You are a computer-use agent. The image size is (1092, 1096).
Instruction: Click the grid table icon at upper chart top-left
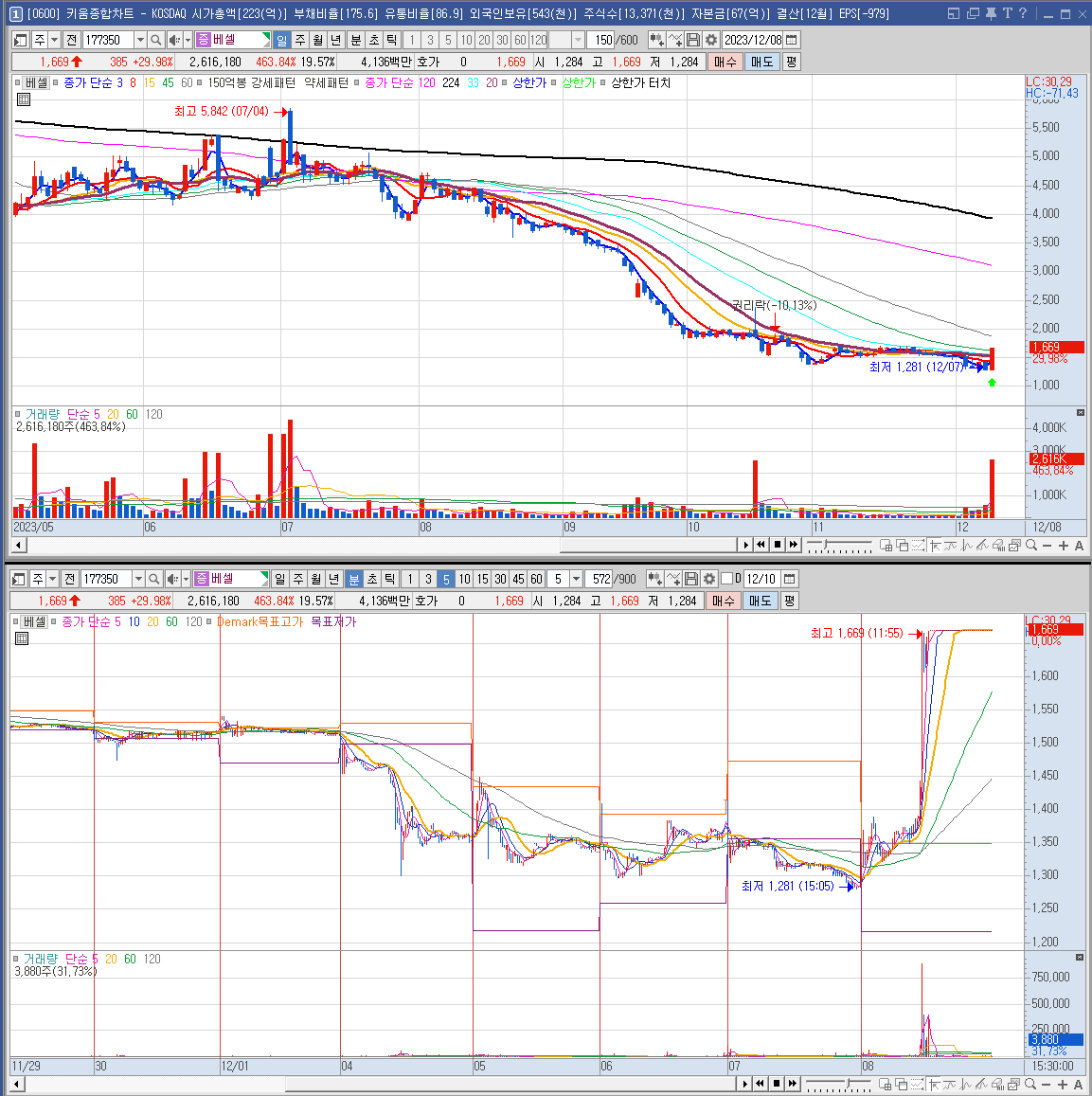[x=23, y=99]
